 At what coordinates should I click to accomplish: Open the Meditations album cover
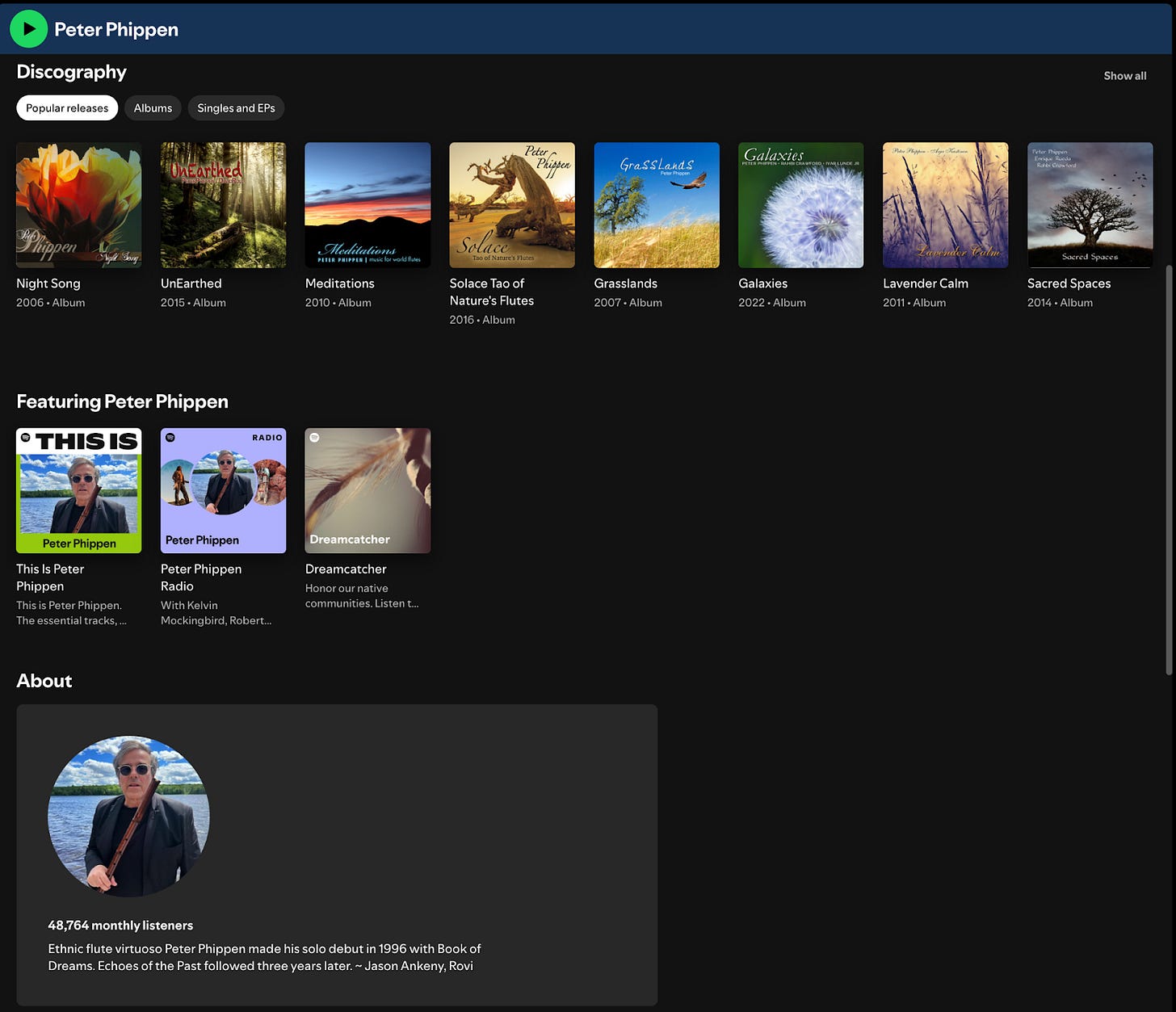click(367, 205)
